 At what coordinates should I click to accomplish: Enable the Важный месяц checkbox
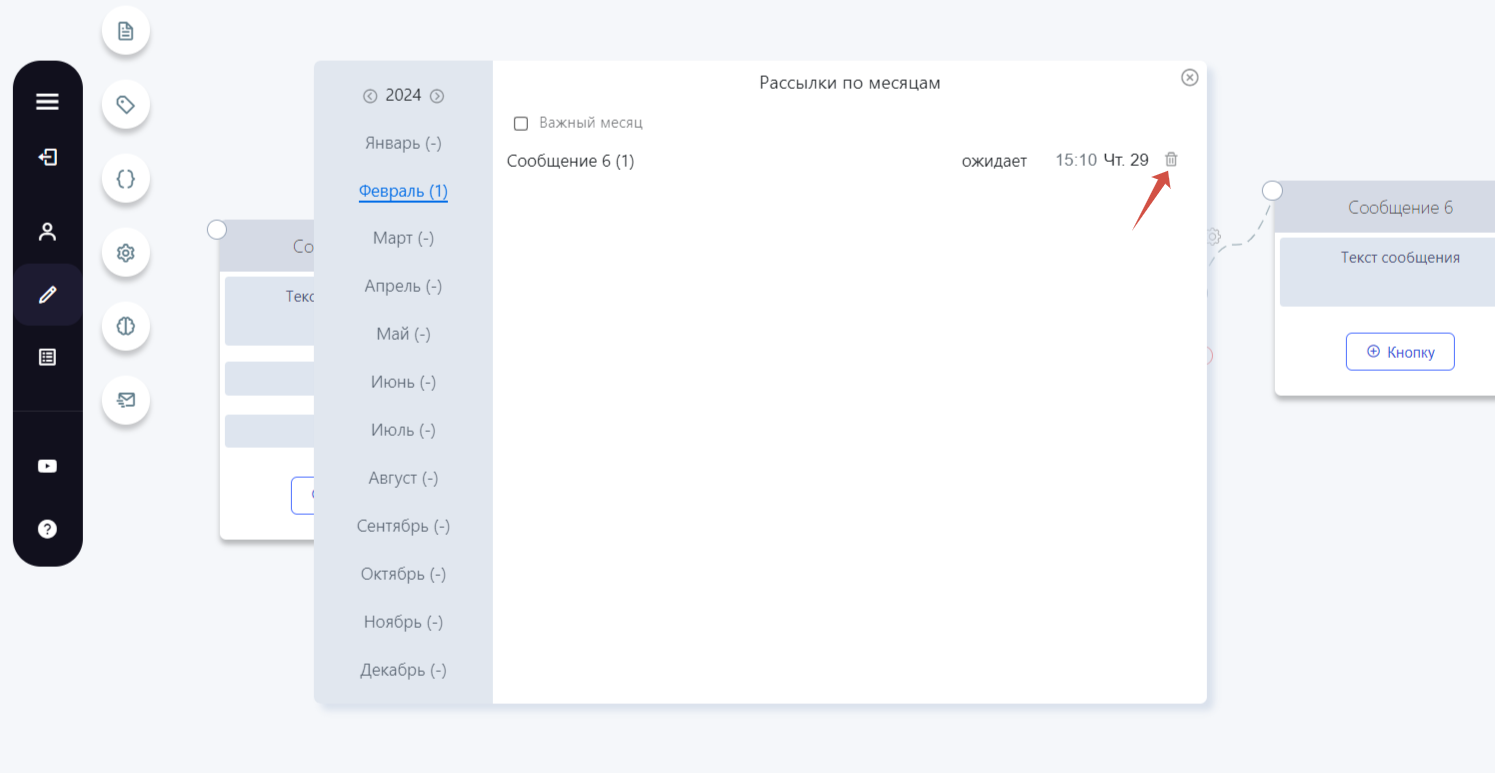coord(521,124)
